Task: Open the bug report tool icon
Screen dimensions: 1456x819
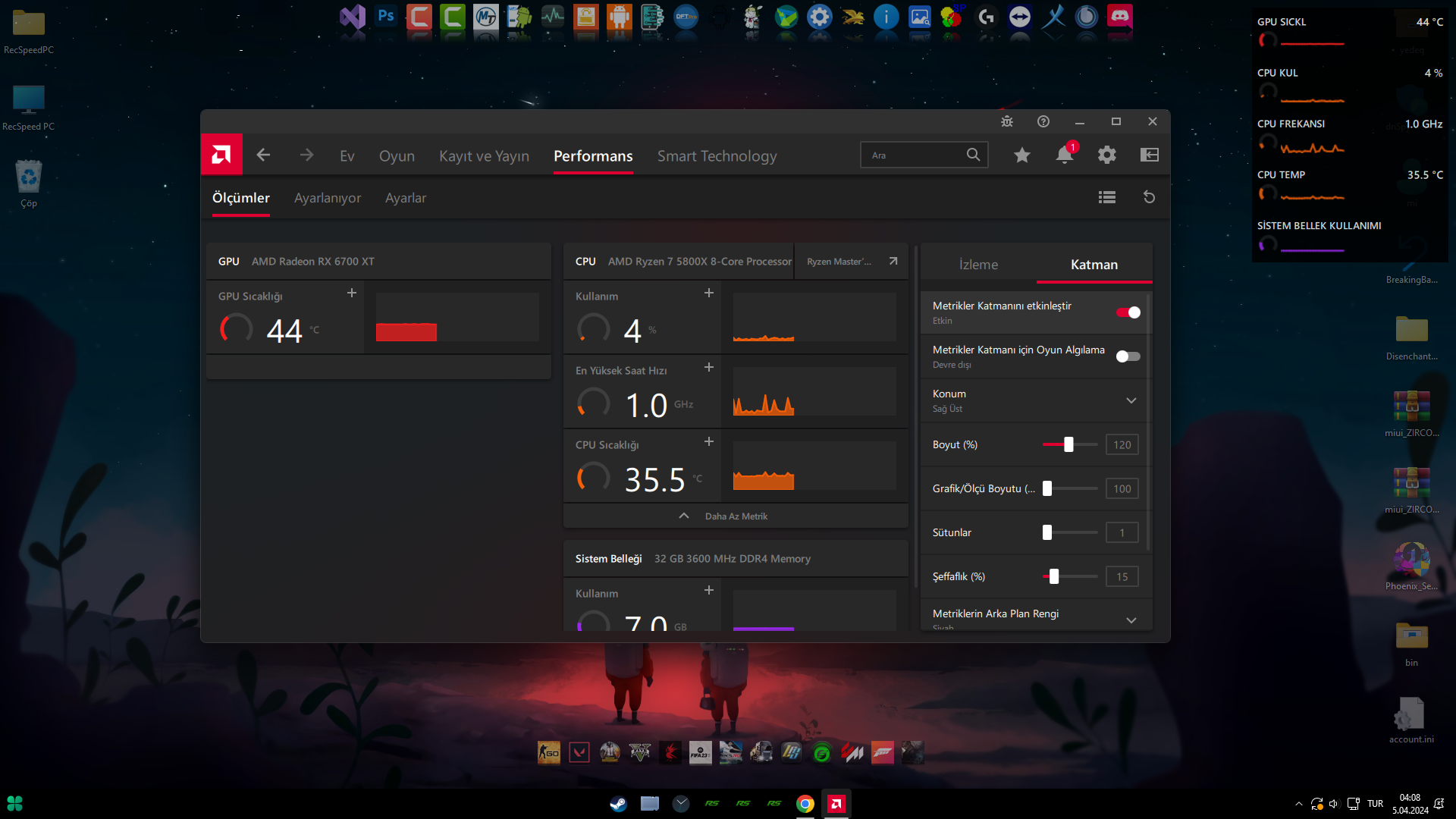Action: pos(1007,121)
